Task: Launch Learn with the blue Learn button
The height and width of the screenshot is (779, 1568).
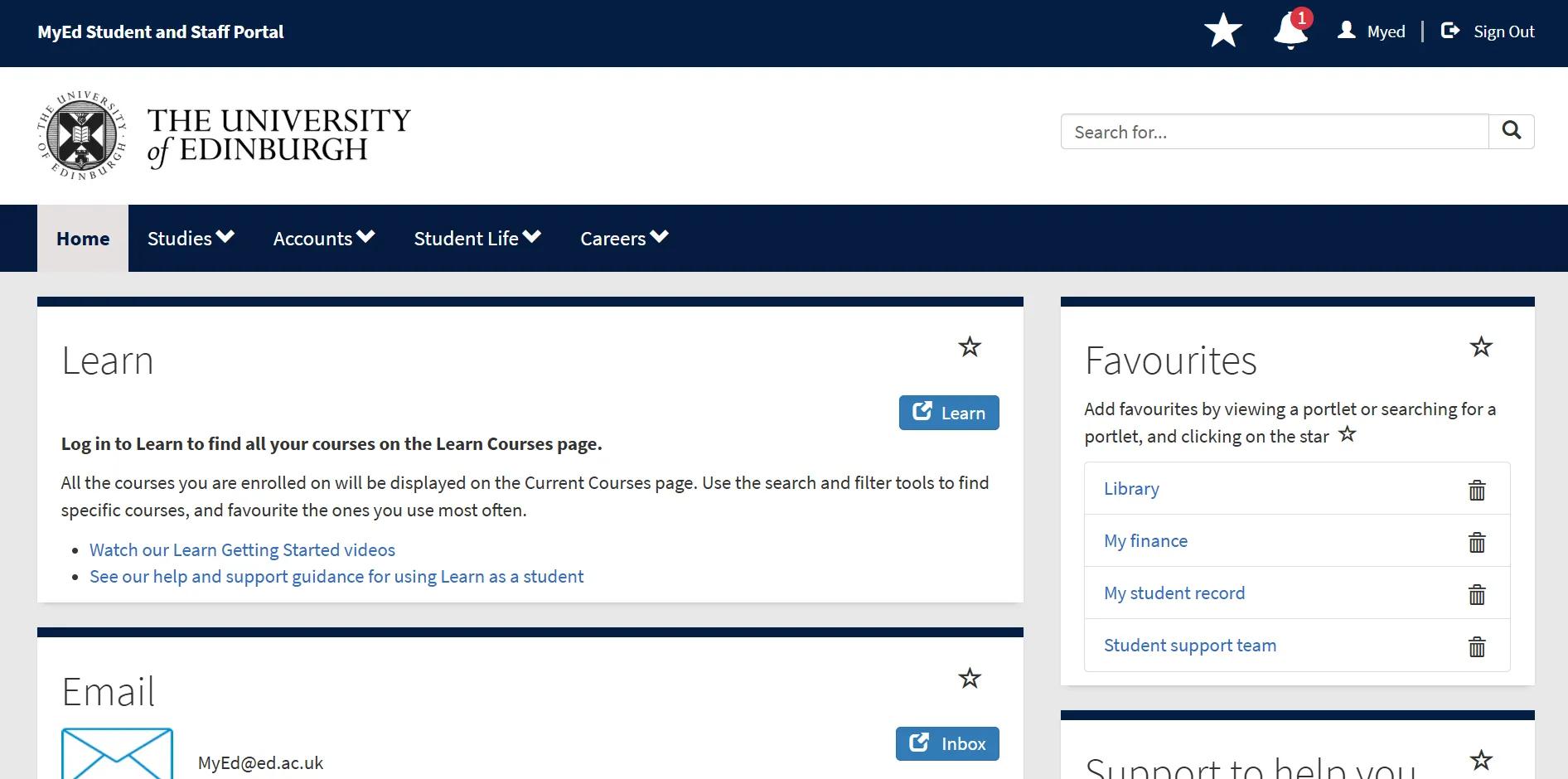Action: (949, 413)
